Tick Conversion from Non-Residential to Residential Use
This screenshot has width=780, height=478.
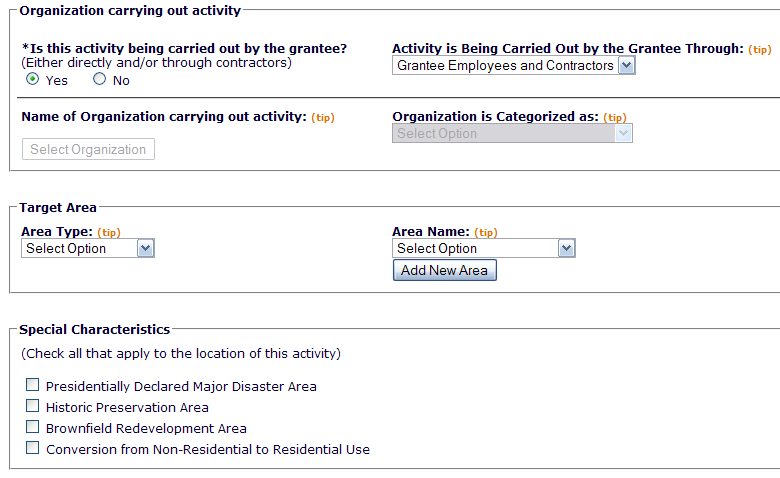[33, 448]
